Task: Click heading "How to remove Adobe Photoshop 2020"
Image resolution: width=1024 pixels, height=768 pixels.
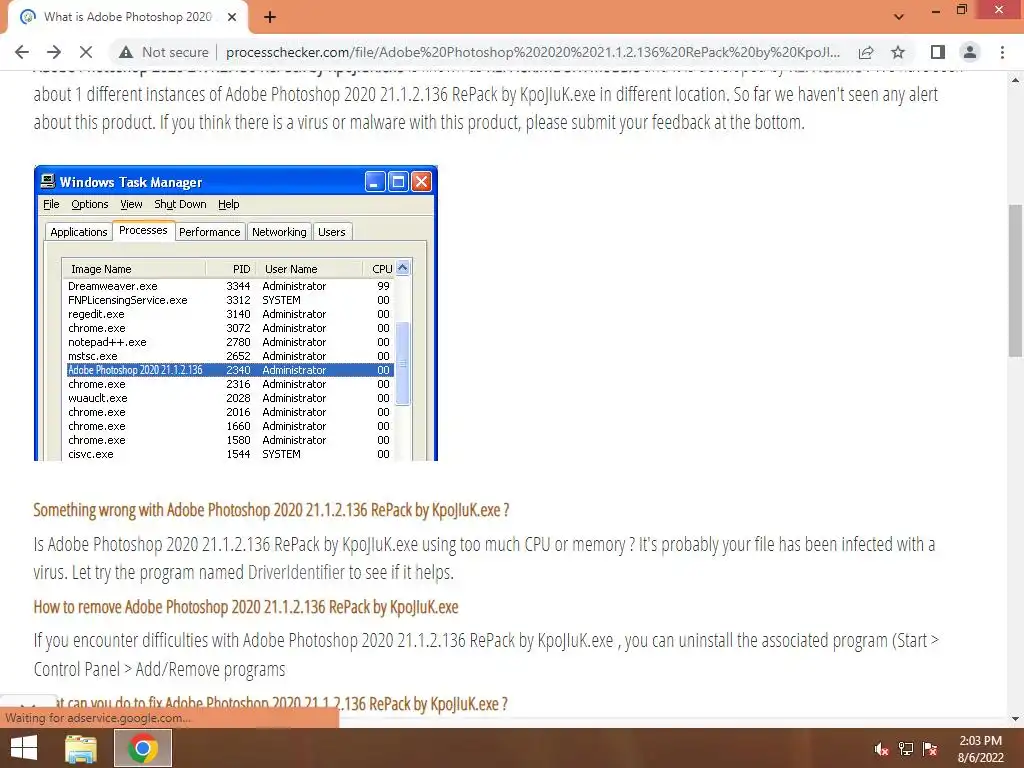Action: click(x=246, y=607)
